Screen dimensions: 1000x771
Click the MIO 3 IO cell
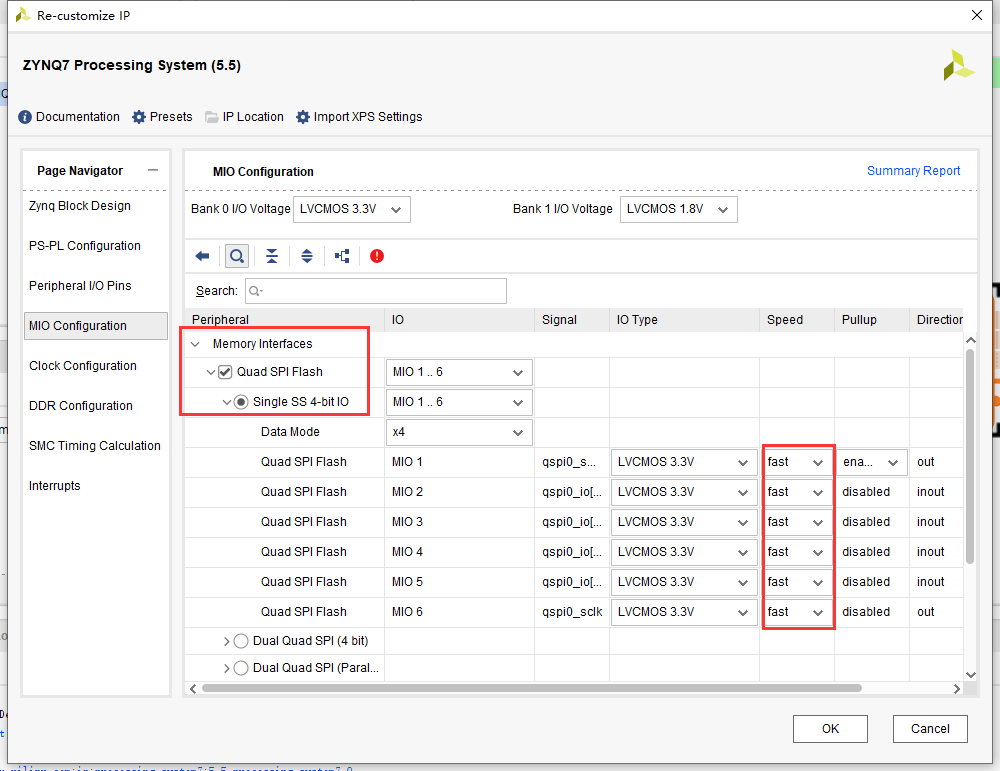(459, 522)
